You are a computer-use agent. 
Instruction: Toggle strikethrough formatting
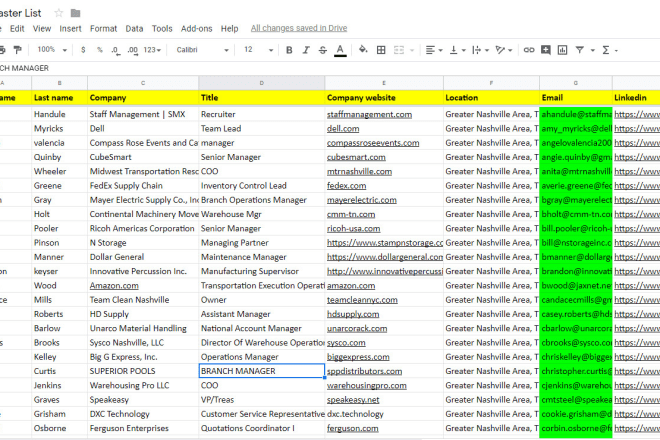pos(323,50)
